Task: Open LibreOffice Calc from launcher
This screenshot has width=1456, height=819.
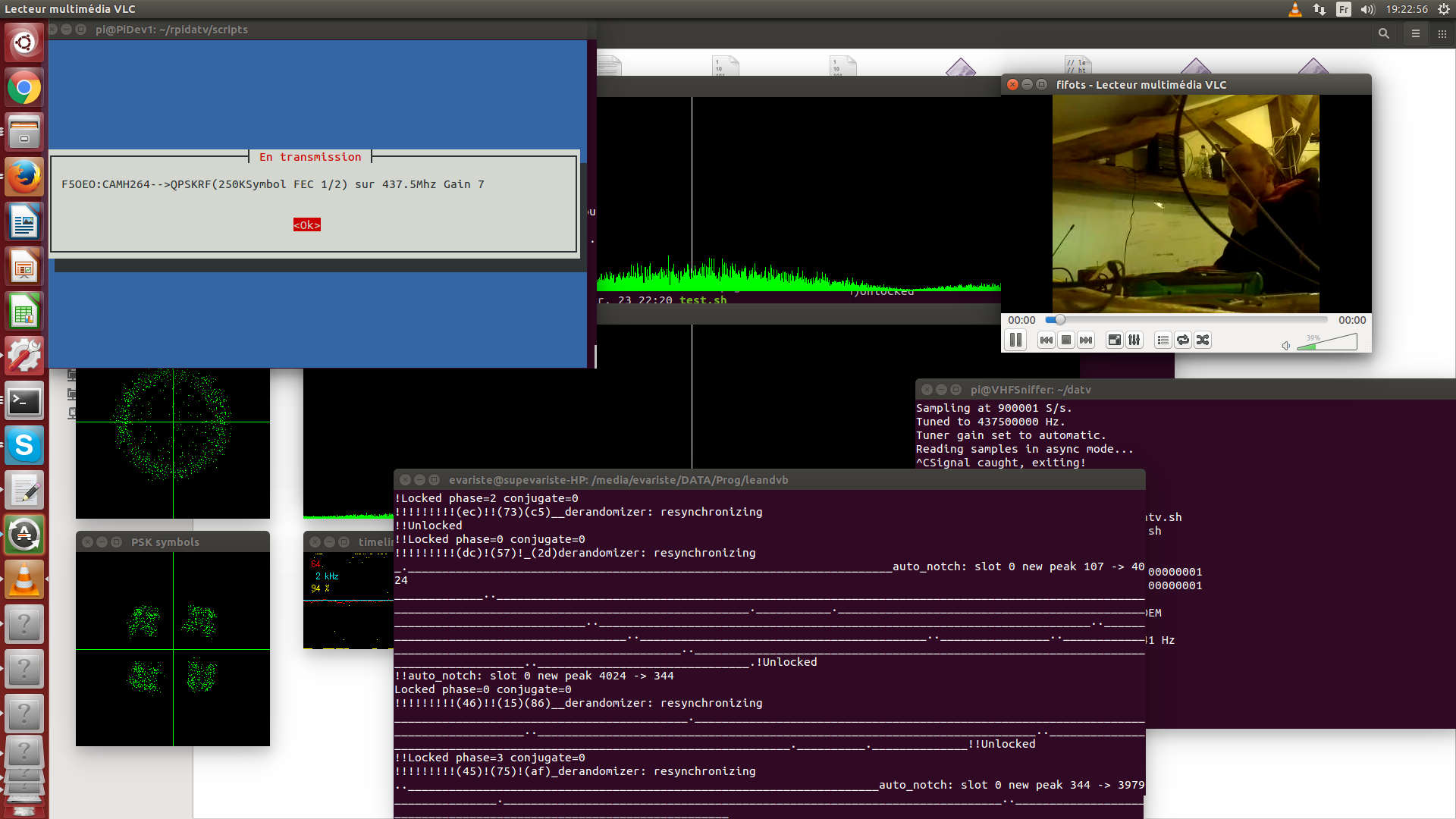Action: pyautogui.click(x=24, y=312)
